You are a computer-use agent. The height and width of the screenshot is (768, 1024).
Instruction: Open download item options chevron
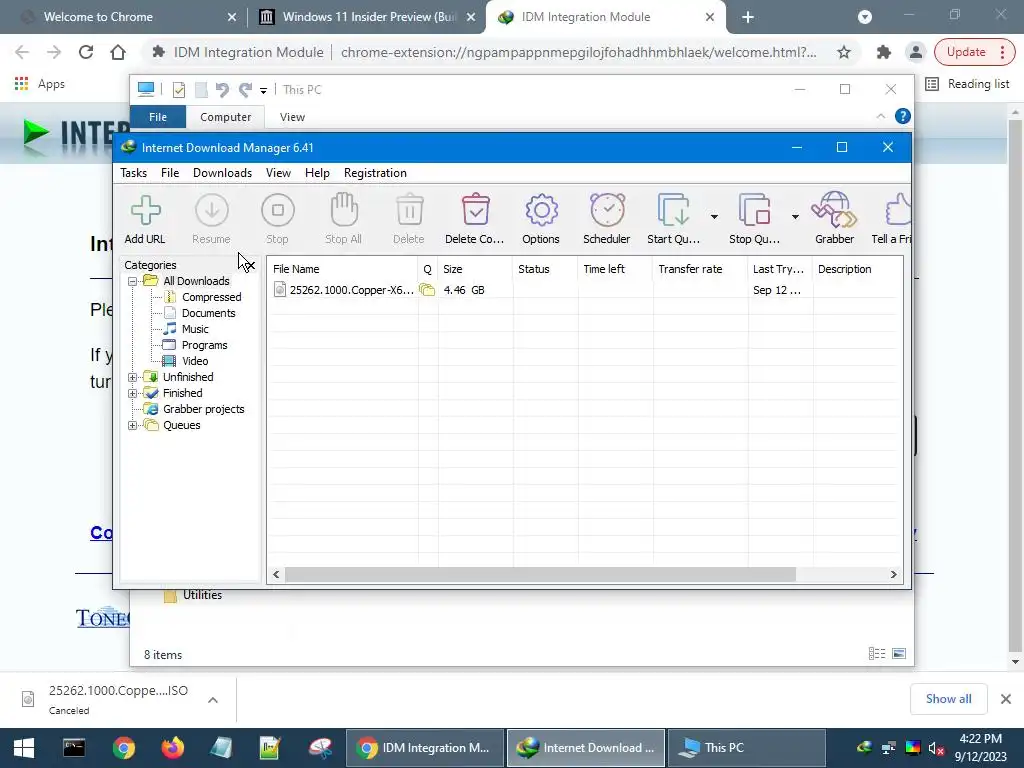pos(213,700)
